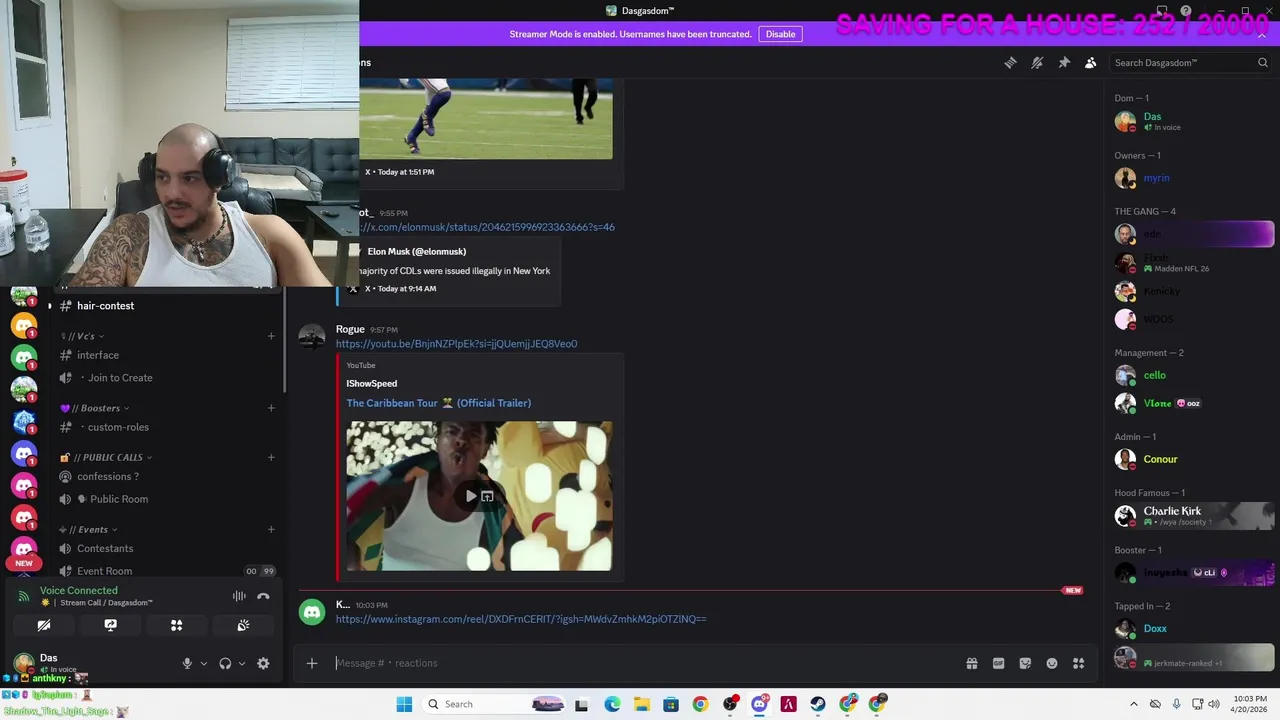Open the GIF picker
The width and height of the screenshot is (1280, 720).
coord(998,663)
